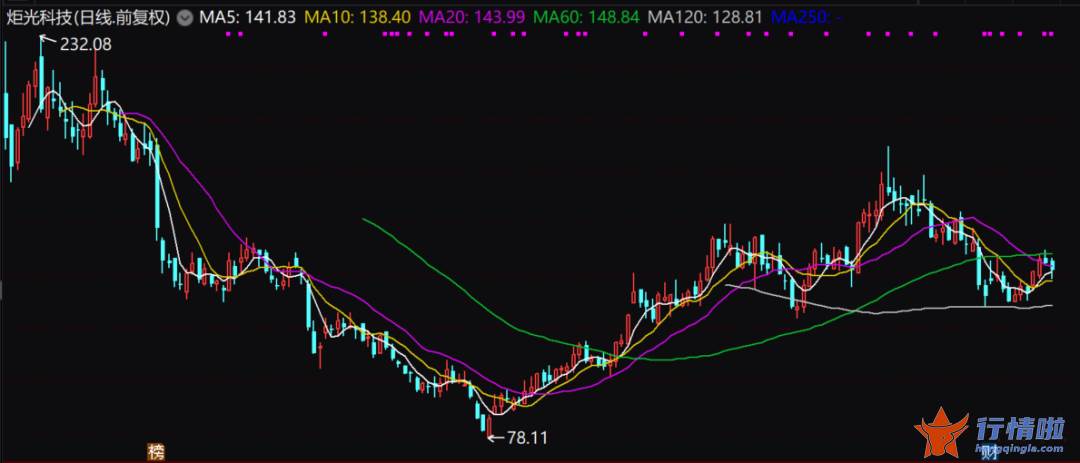Image resolution: width=1080 pixels, height=463 pixels.
Task: Open the dropdown arrow beside 炬光科技 title
Action: tap(185, 17)
